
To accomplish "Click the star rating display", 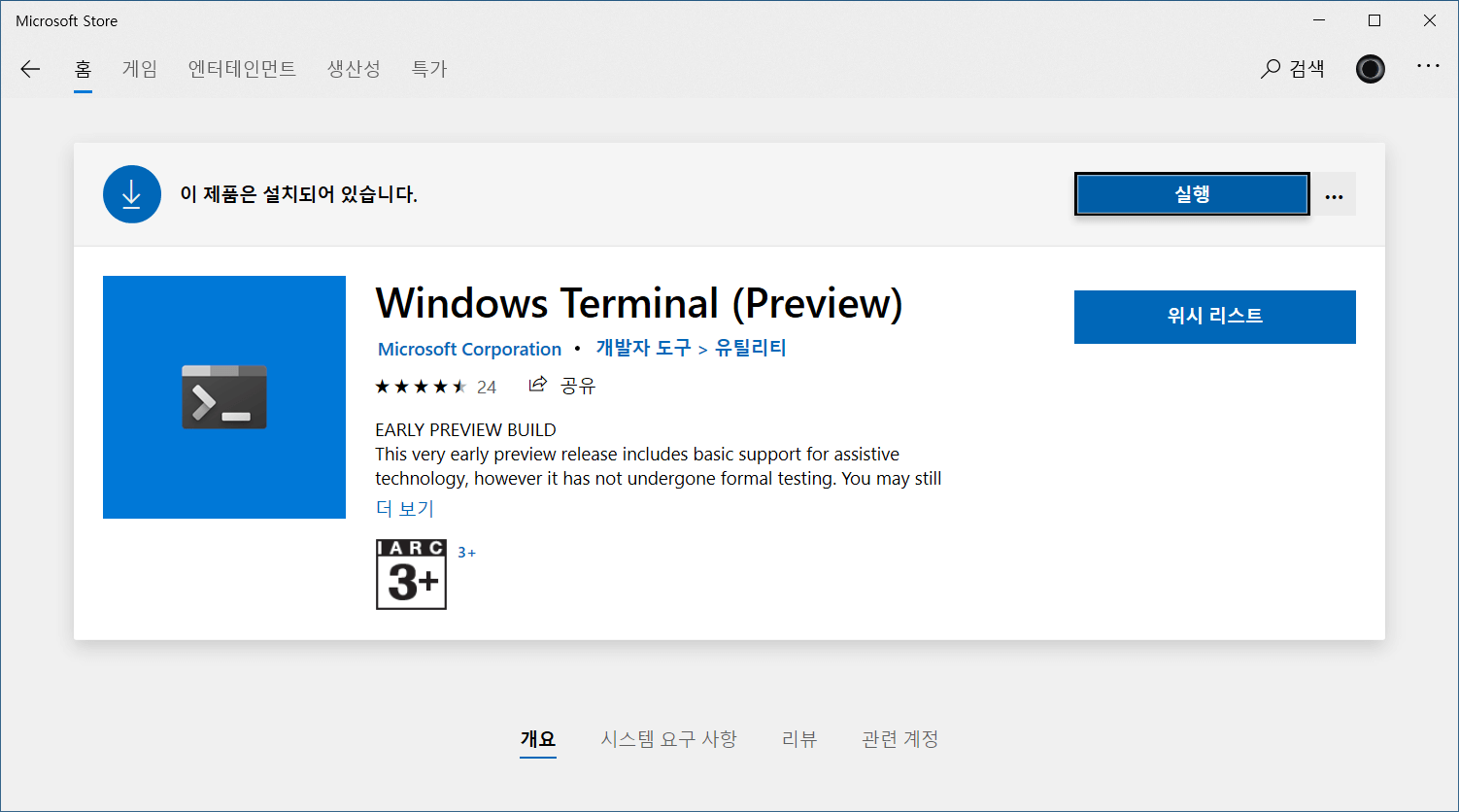I will (421, 387).
